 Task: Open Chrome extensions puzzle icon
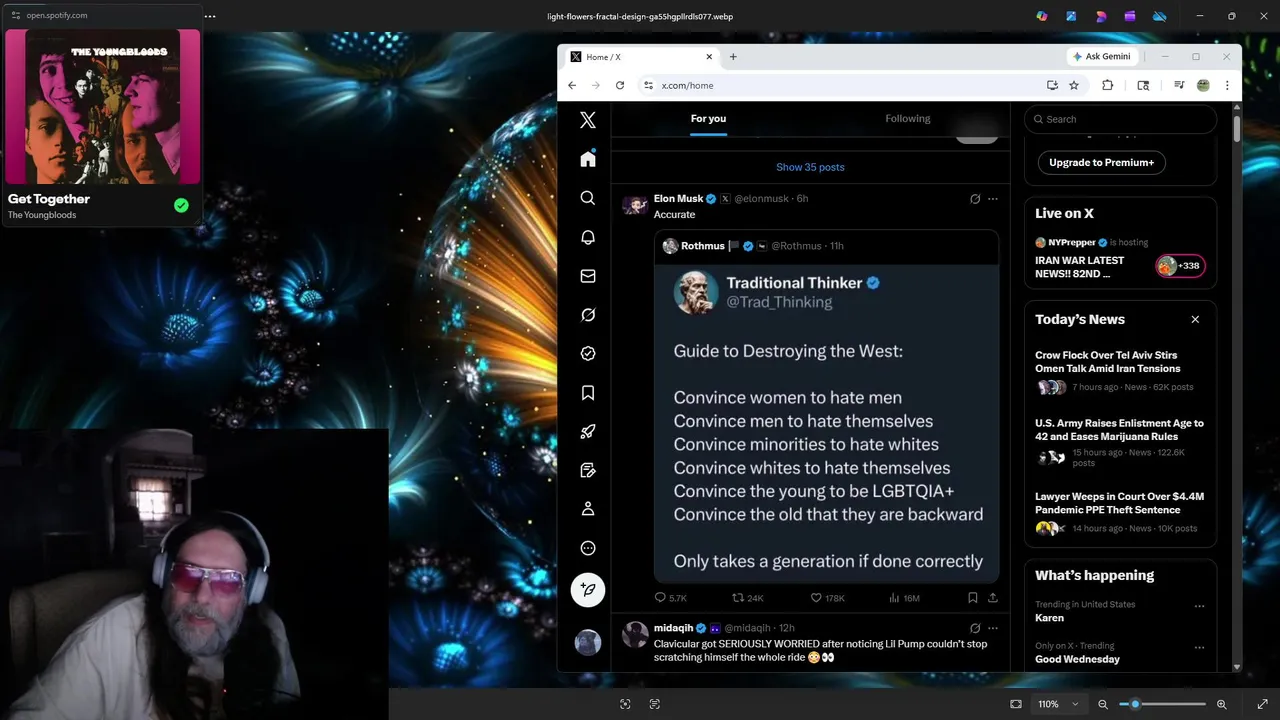click(x=1107, y=86)
